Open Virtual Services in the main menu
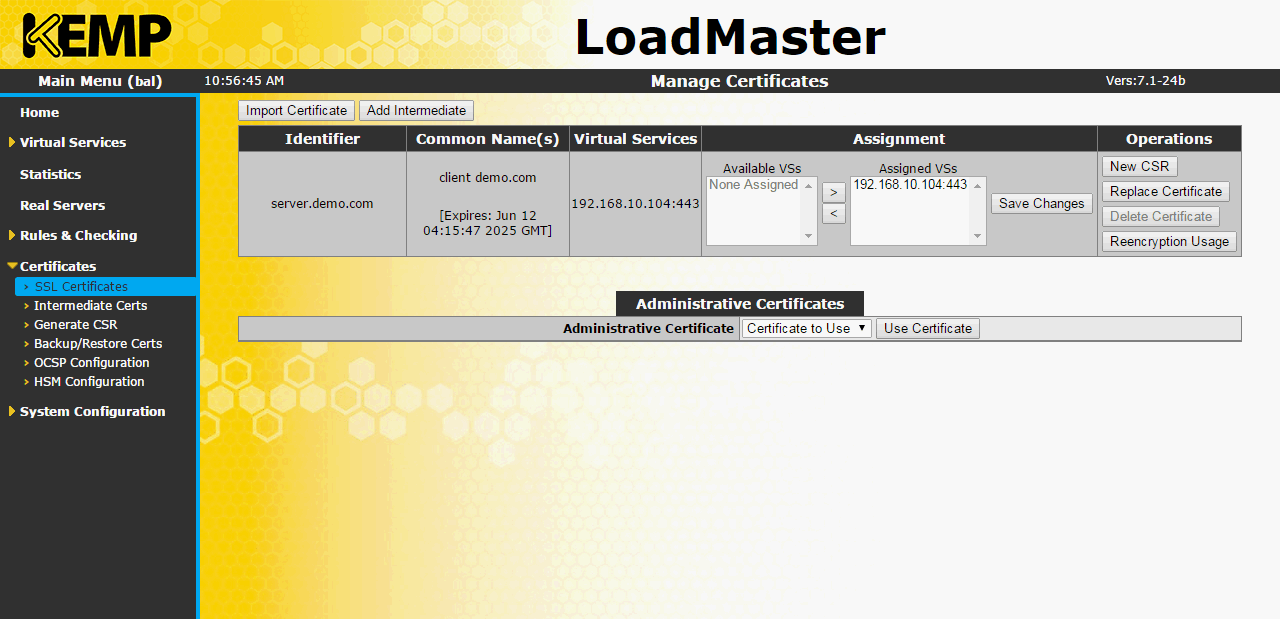This screenshot has width=1280, height=619. 73,142
